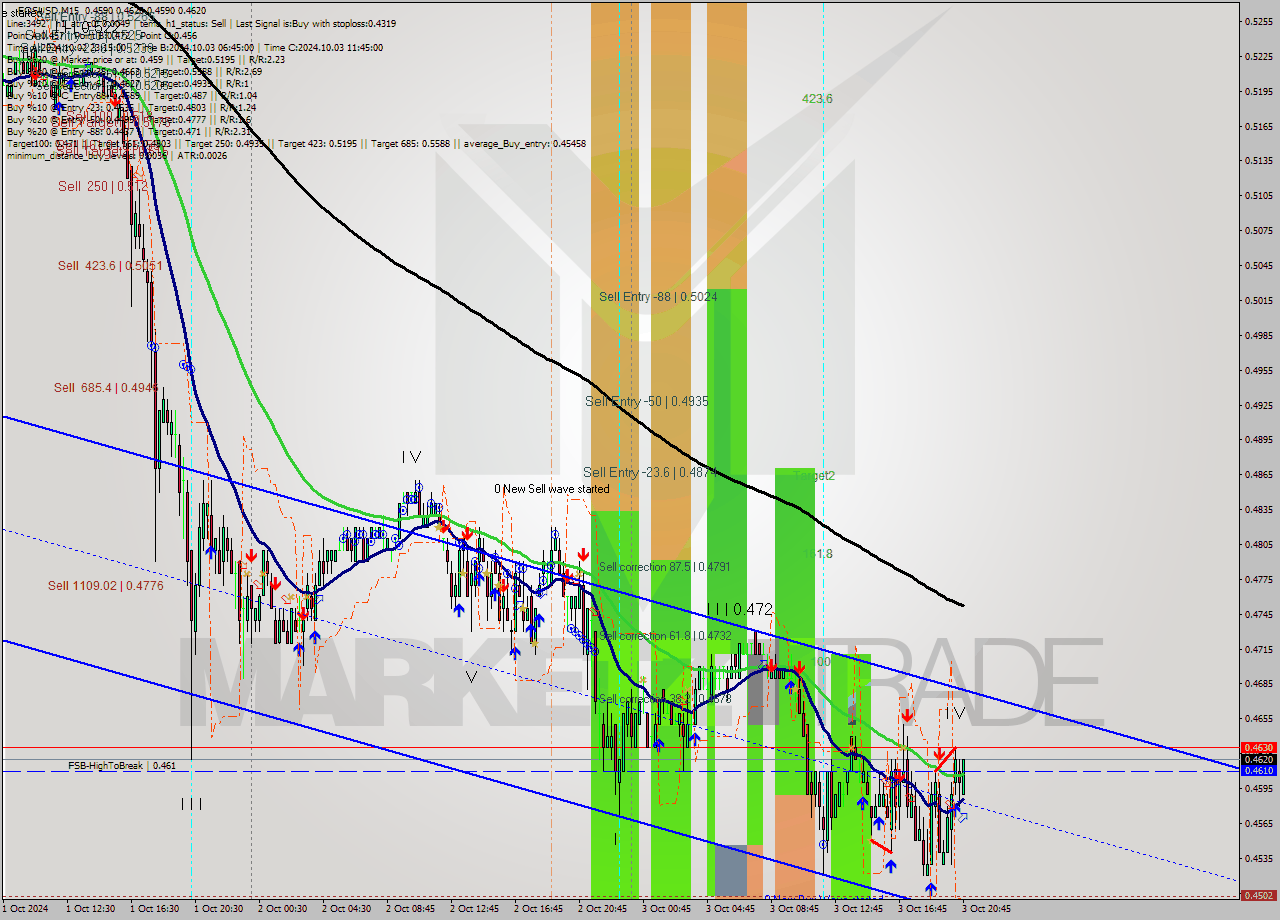Click the 'I I I' wave label under FSB line

pos(191,803)
